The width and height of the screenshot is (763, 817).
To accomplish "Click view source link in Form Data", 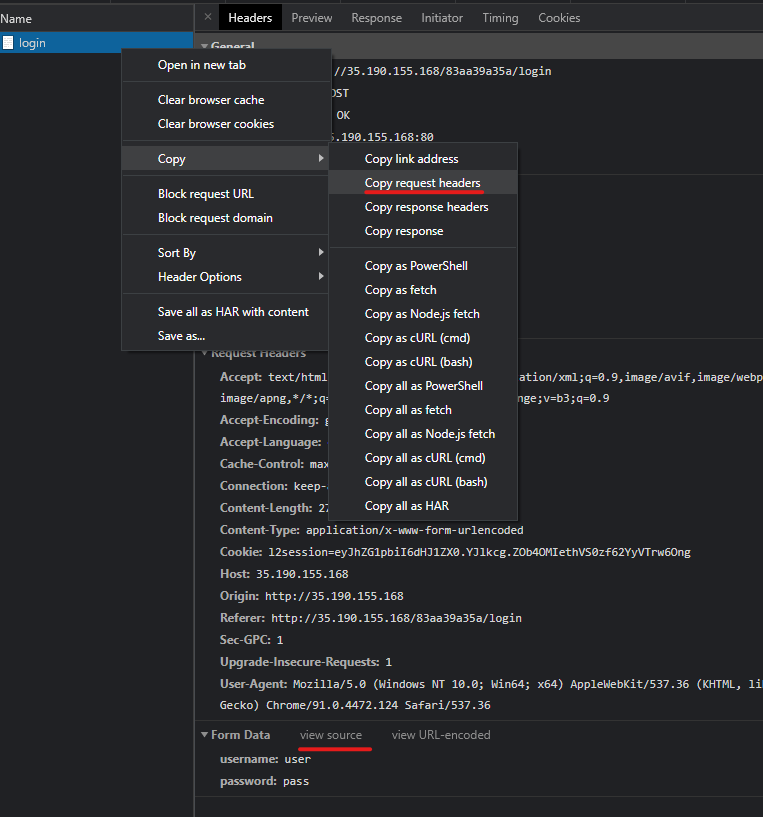I will click(x=331, y=735).
